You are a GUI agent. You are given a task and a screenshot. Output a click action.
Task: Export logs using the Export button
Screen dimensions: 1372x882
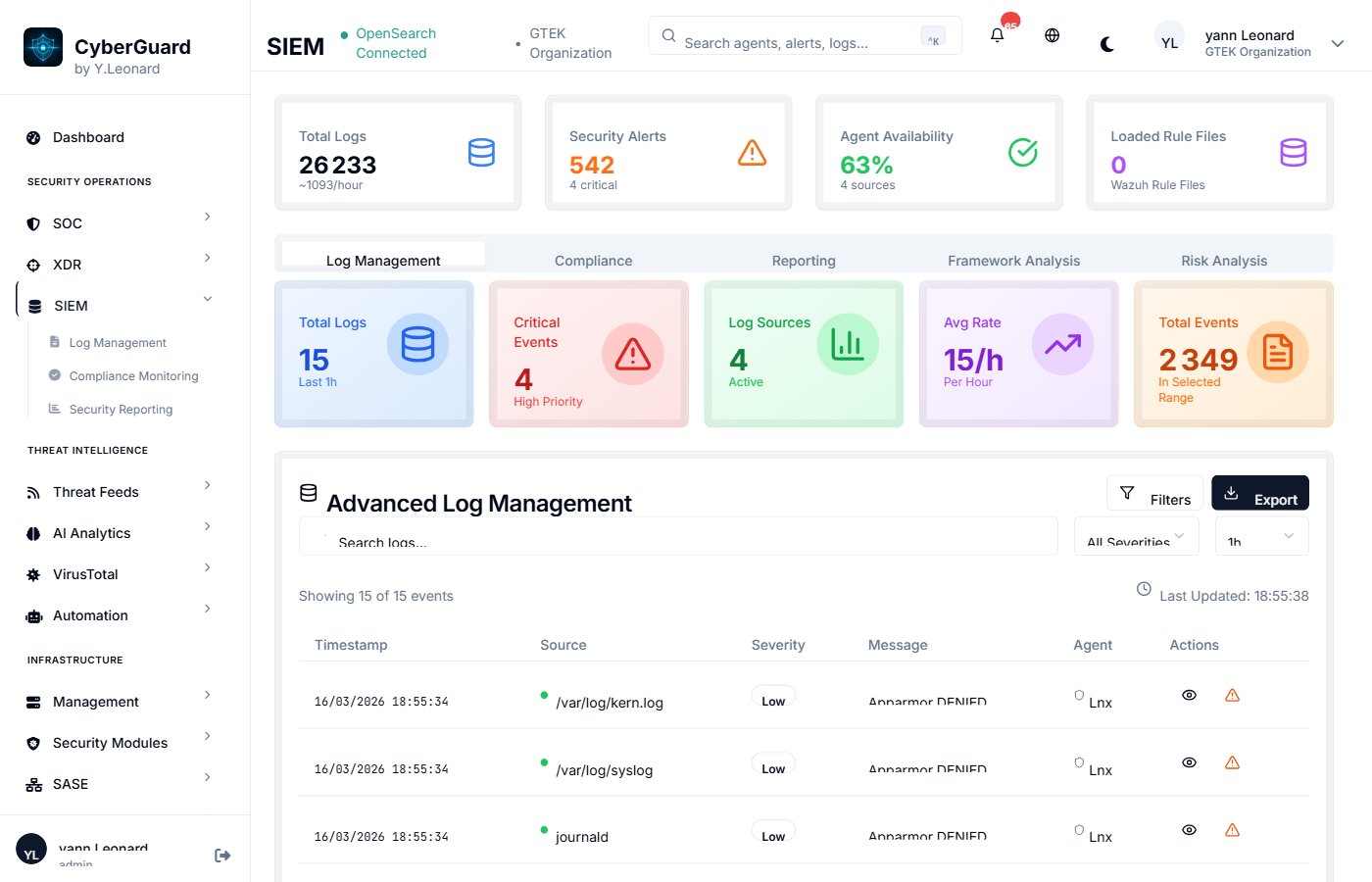point(1260,492)
